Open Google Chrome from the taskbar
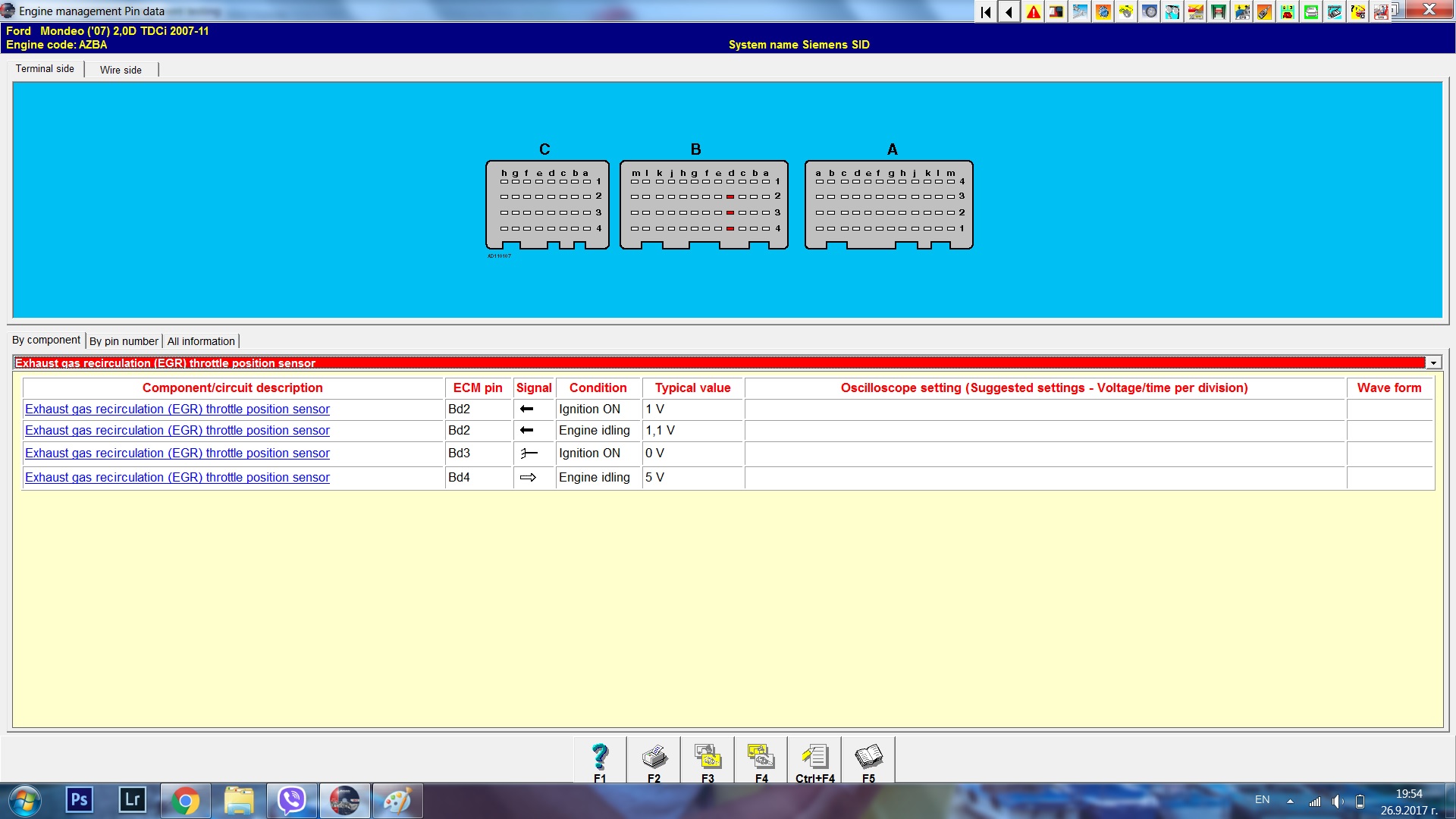The height and width of the screenshot is (819, 1456). pos(185,801)
